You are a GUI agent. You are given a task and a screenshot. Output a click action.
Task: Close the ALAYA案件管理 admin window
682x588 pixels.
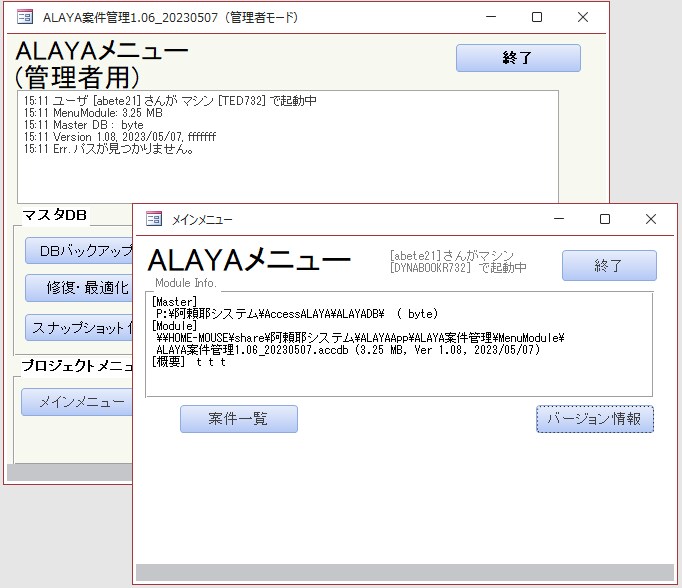(x=583, y=17)
